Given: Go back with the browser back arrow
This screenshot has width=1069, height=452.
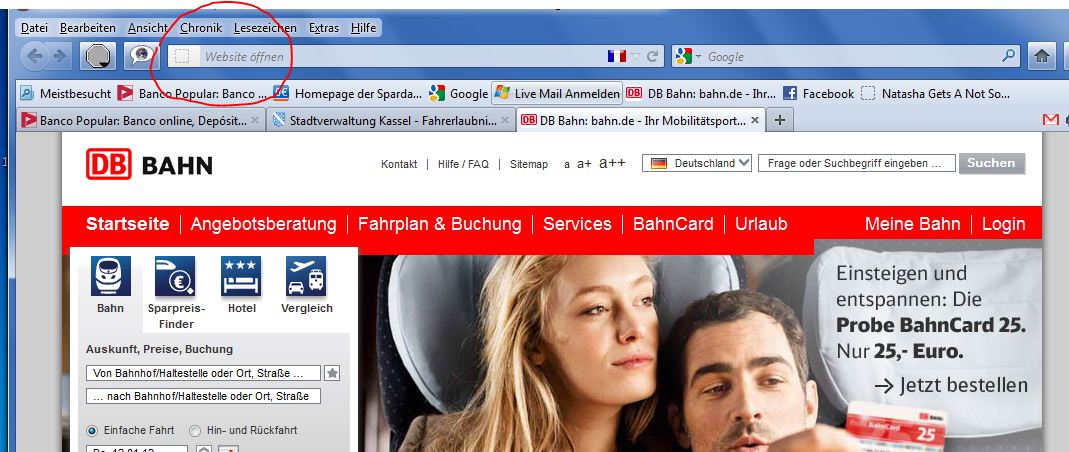Looking at the screenshot, I should (35, 56).
